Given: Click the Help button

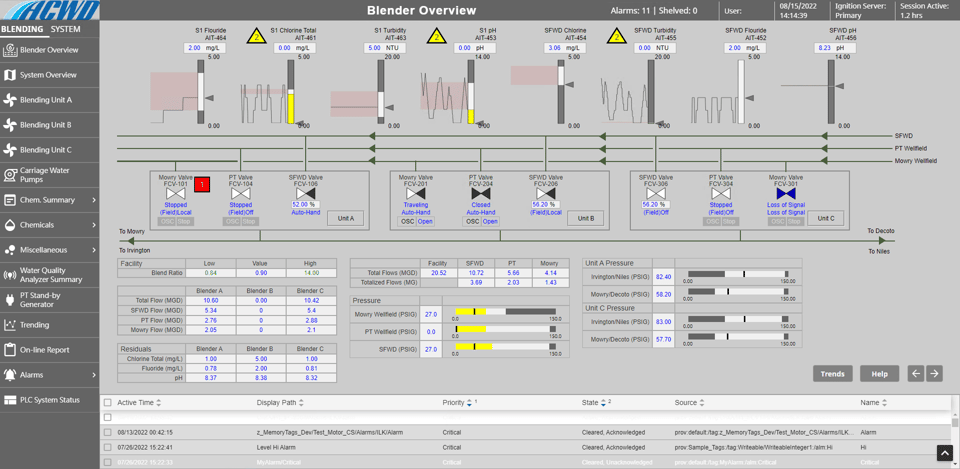Looking at the screenshot, I should click(879, 373).
